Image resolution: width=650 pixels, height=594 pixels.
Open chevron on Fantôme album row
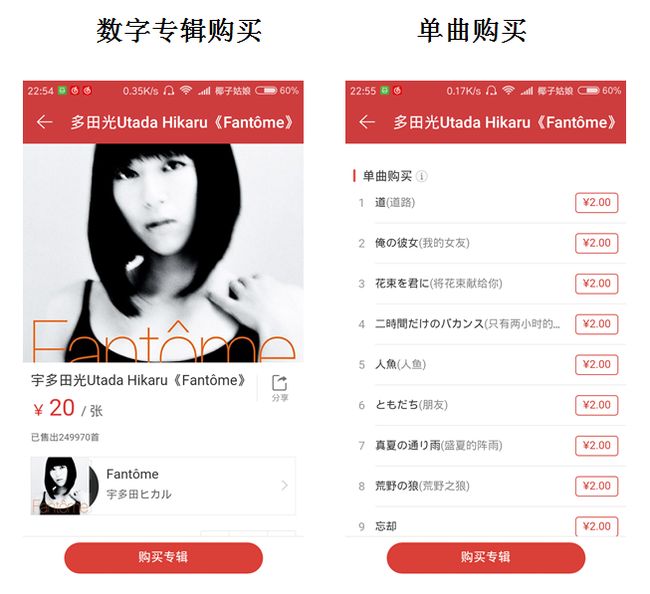[284, 485]
